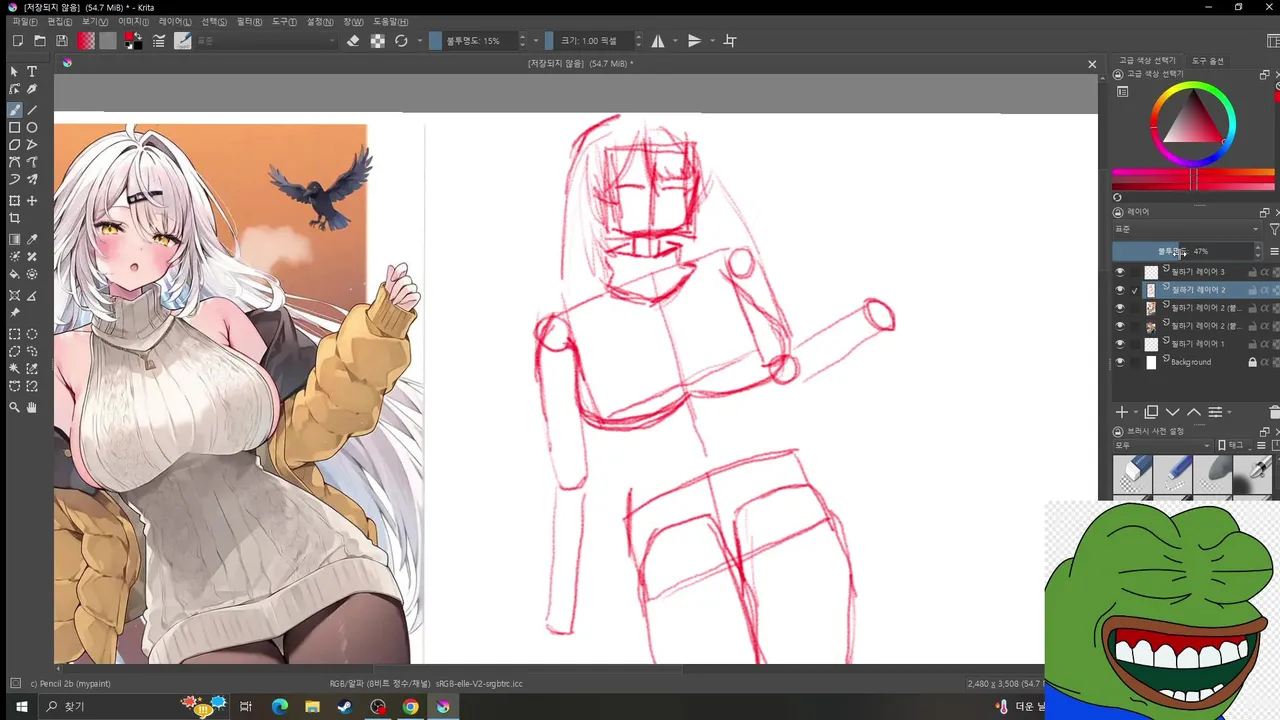Toggle wrap around mode button
Image resolution: width=1280 pixels, height=720 pixels.
click(x=730, y=41)
